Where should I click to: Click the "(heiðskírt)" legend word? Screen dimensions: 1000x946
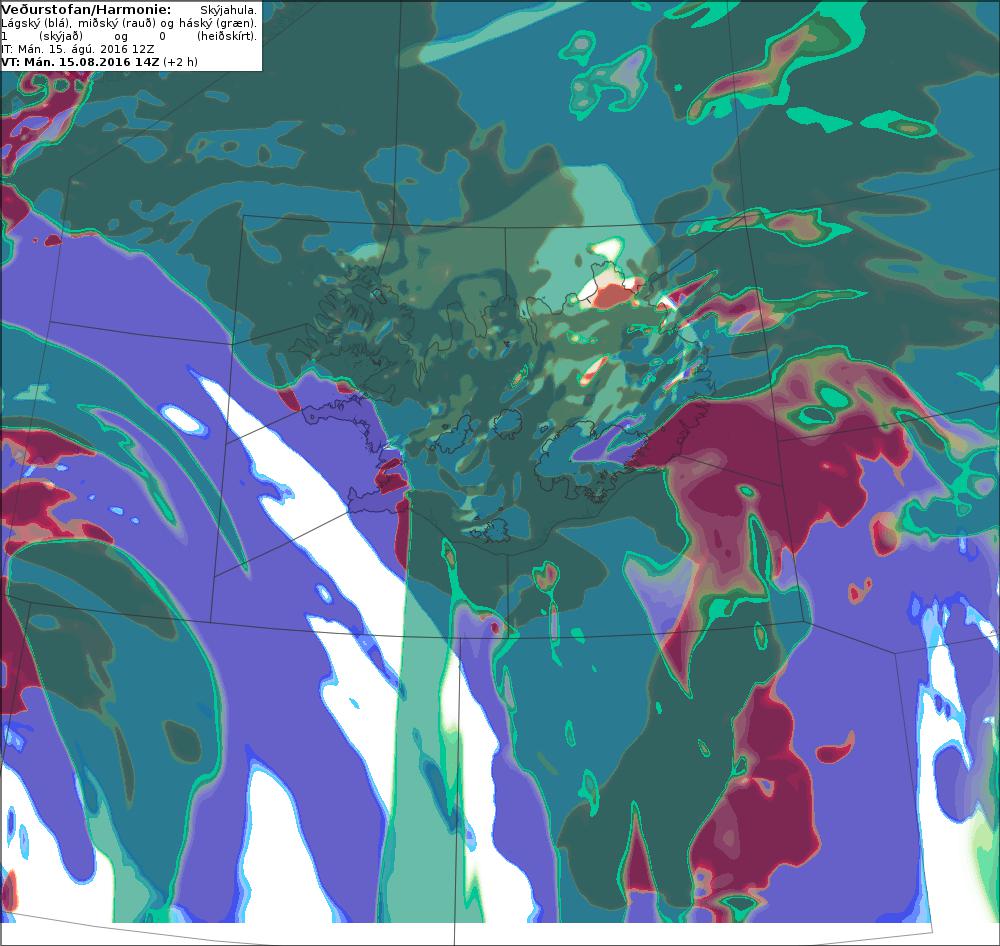227,36
